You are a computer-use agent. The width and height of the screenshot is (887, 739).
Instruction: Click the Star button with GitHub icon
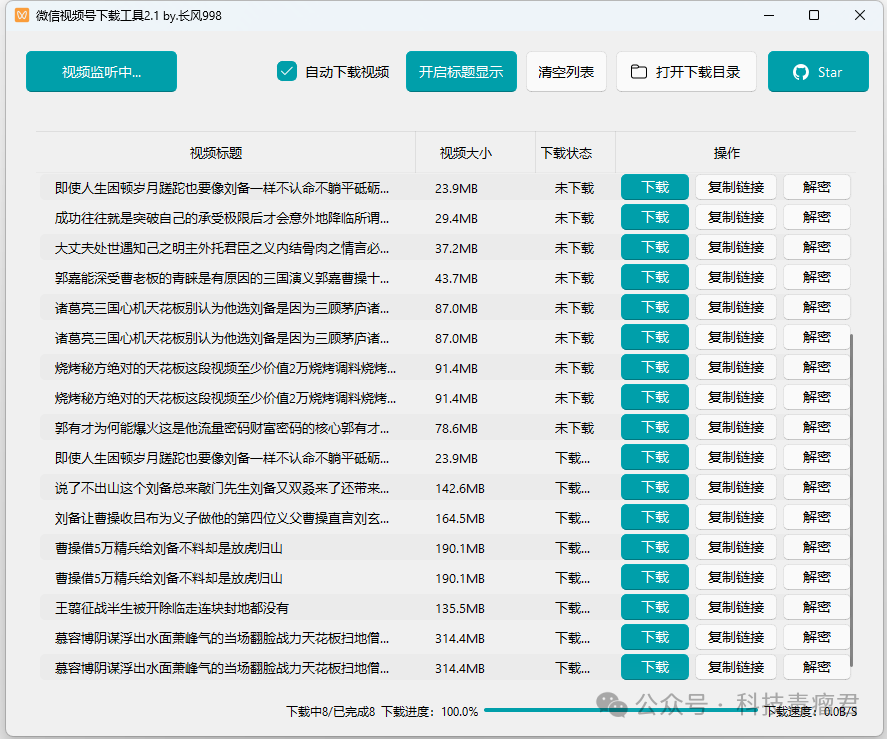click(x=818, y=72)
